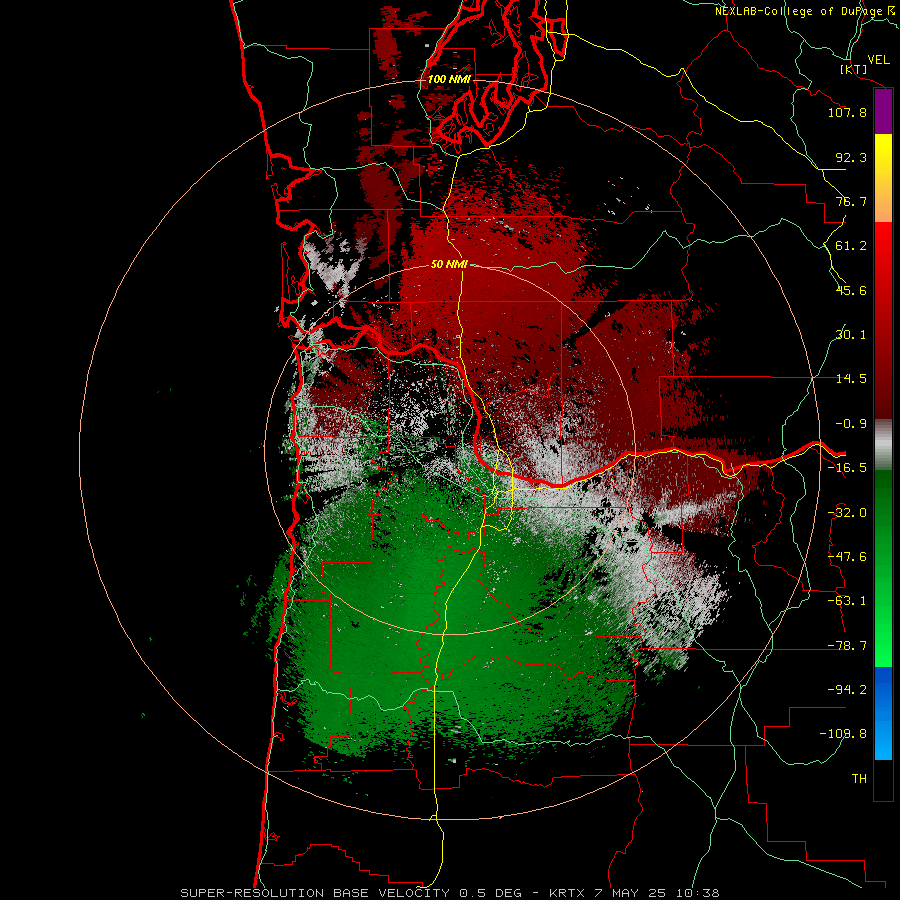This screenshot has height=900, width=900.
Task: Click the NEXLAB-College of DuPage header text
Action: 804,11
